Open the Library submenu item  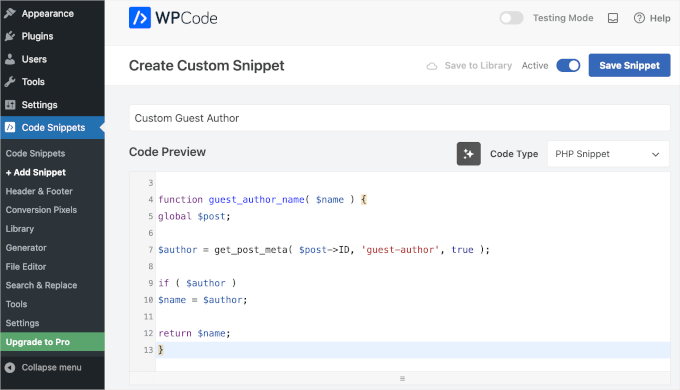tap(20, 229)
